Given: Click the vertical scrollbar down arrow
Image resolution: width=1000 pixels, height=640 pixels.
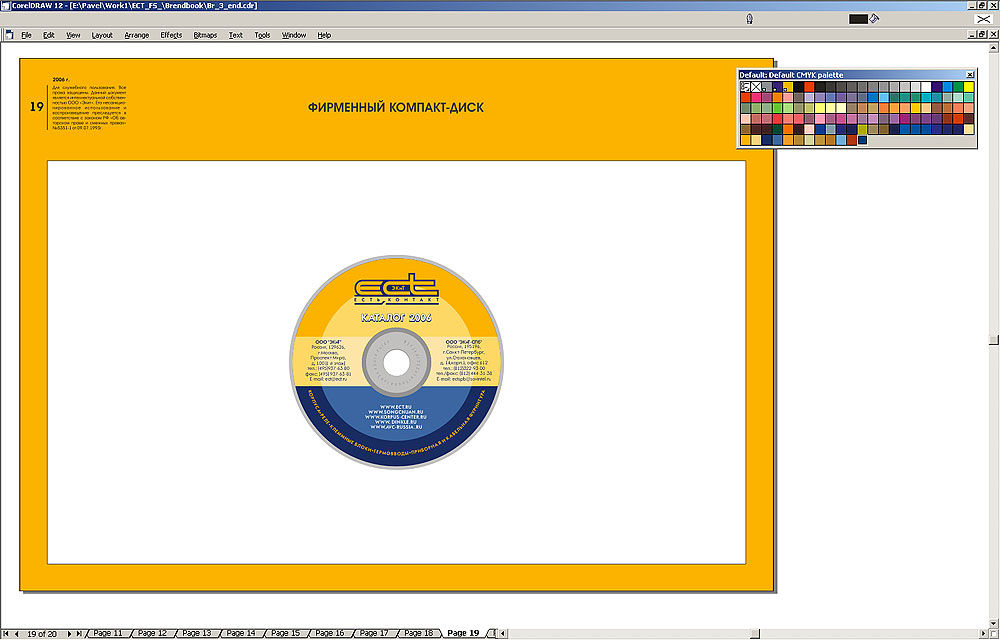Looking at the screenshot, I should tap(994, 623).
